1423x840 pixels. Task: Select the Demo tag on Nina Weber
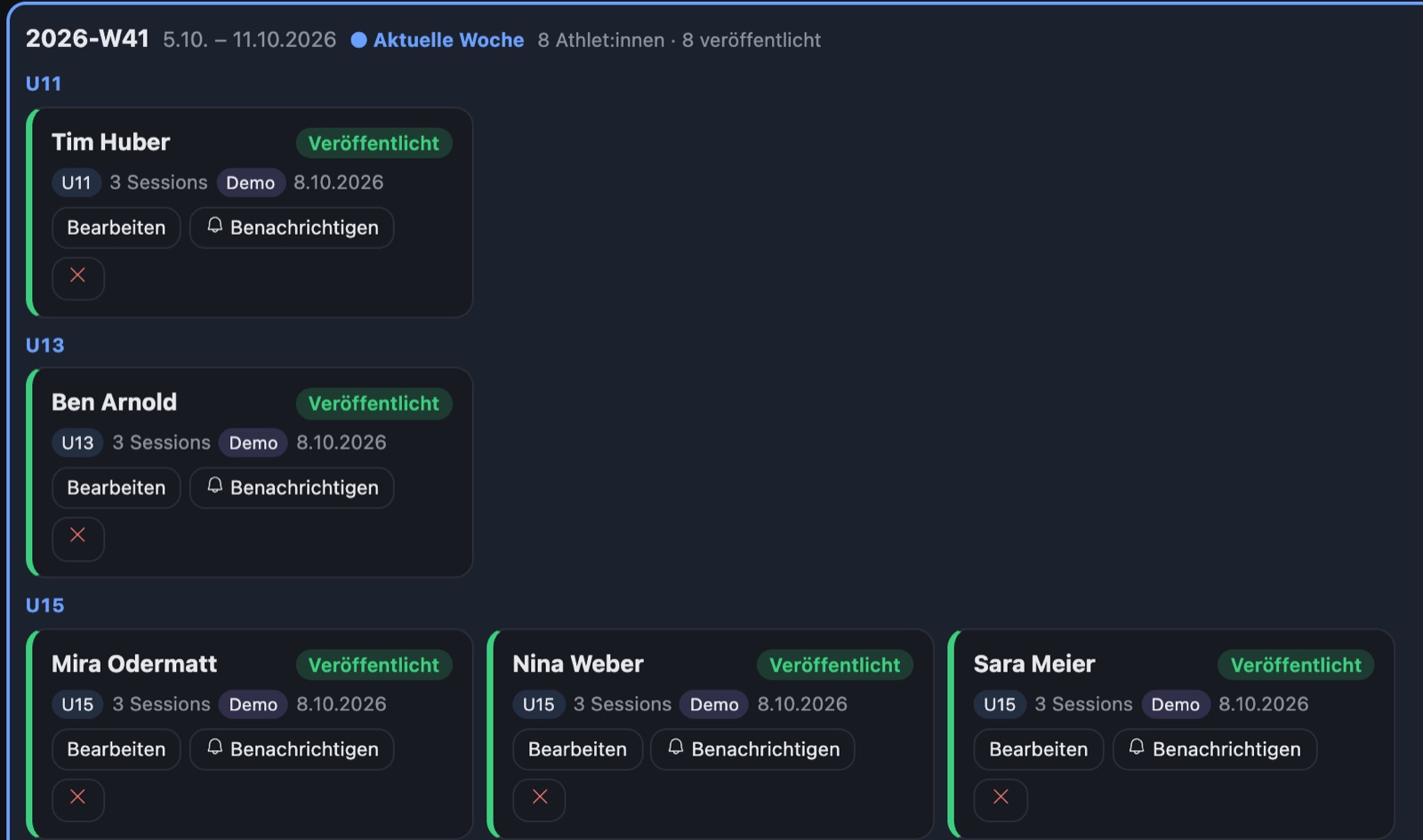click(x=714, y=705)
